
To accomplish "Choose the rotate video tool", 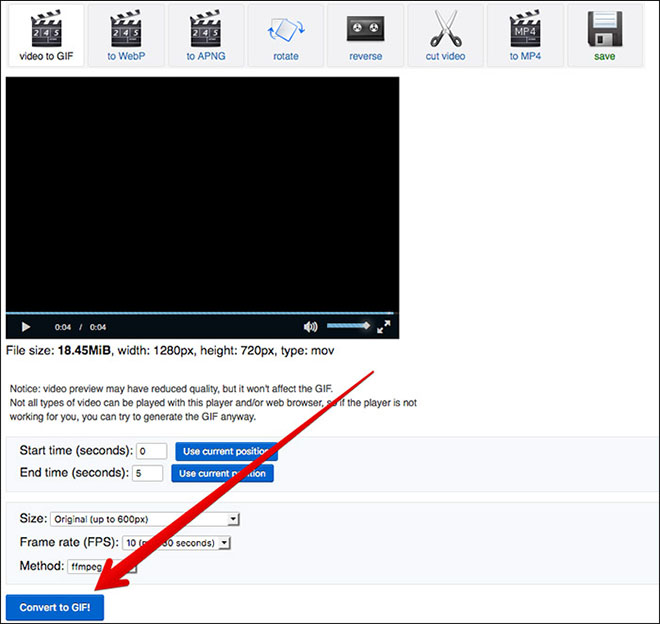I will click(x=285, y=35).
